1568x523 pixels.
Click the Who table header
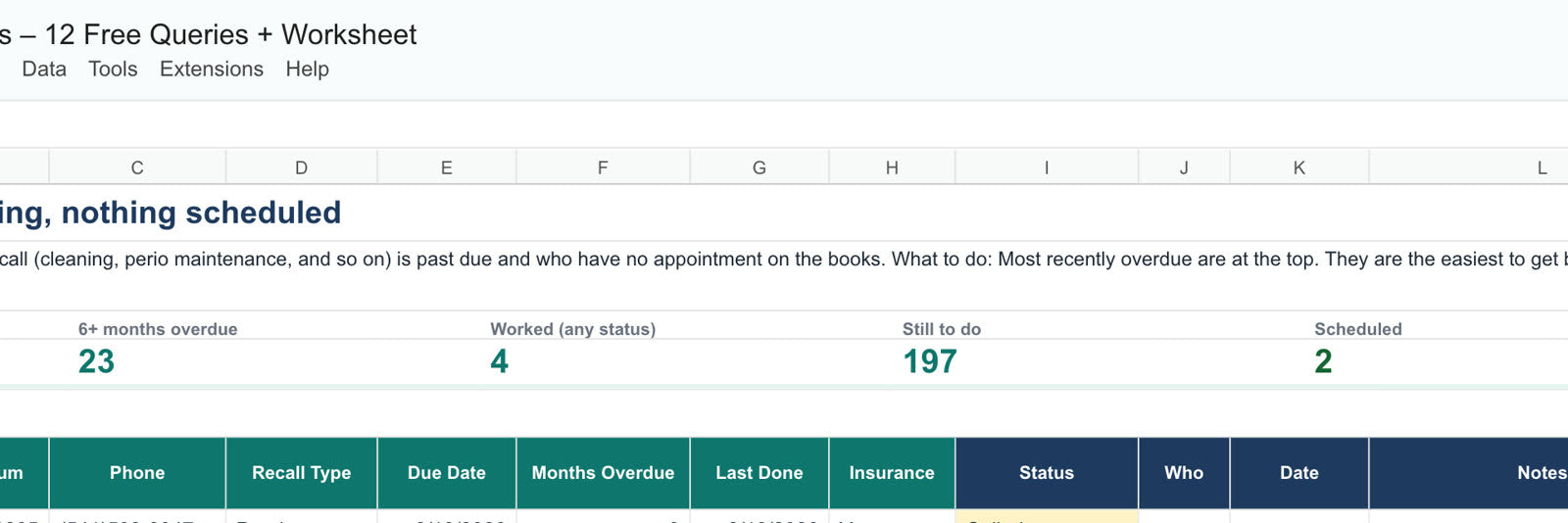tap(1184, 473)
